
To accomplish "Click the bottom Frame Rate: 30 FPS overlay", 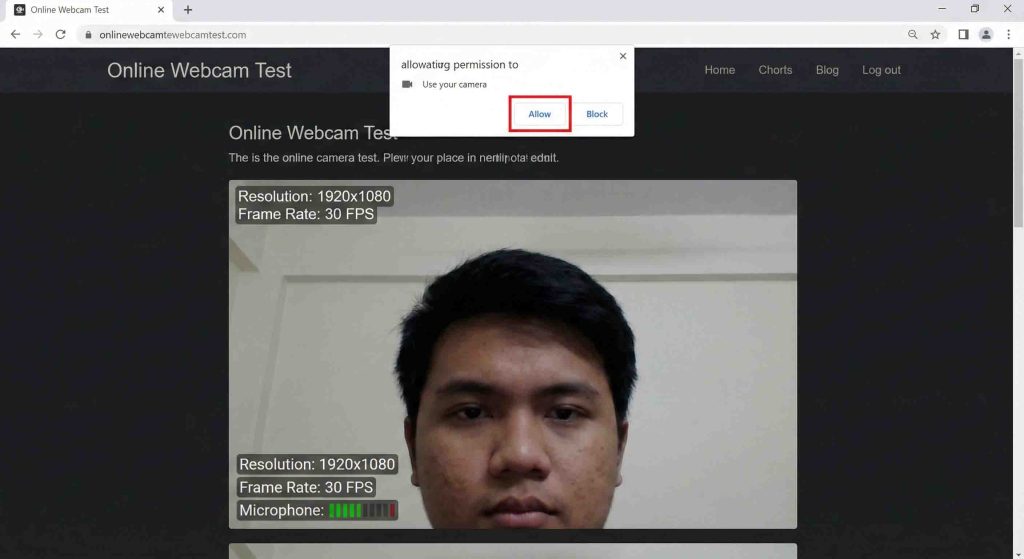I will [306, 487].
